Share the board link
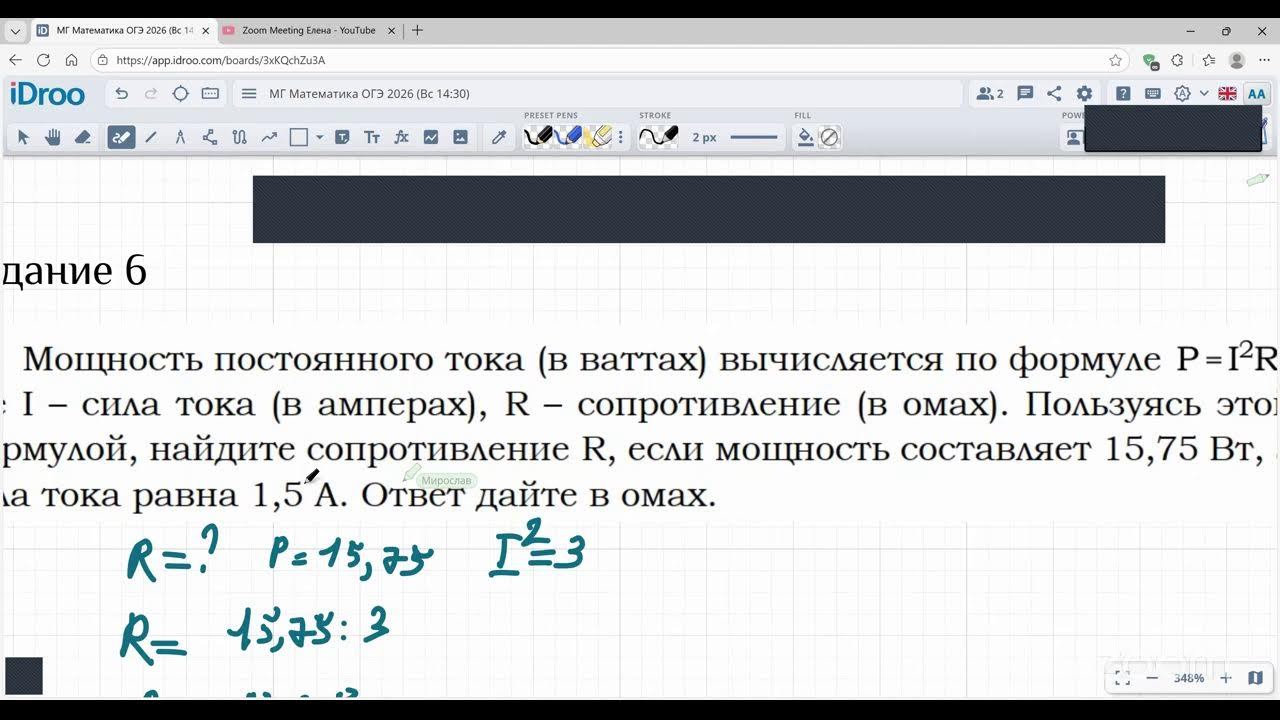The width and height of the screenshot is (1280, 720). pyautogui.click(x=1054, y=94)
